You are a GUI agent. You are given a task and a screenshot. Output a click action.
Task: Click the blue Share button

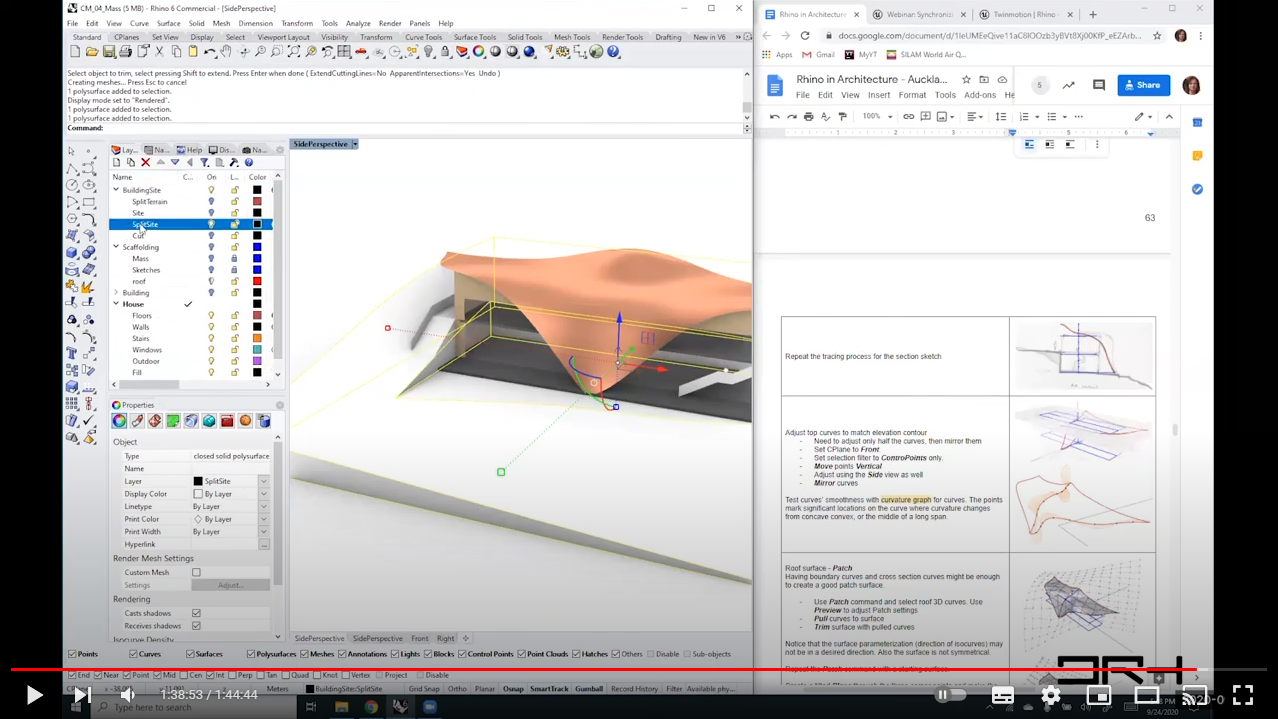tap(1144, 86)
